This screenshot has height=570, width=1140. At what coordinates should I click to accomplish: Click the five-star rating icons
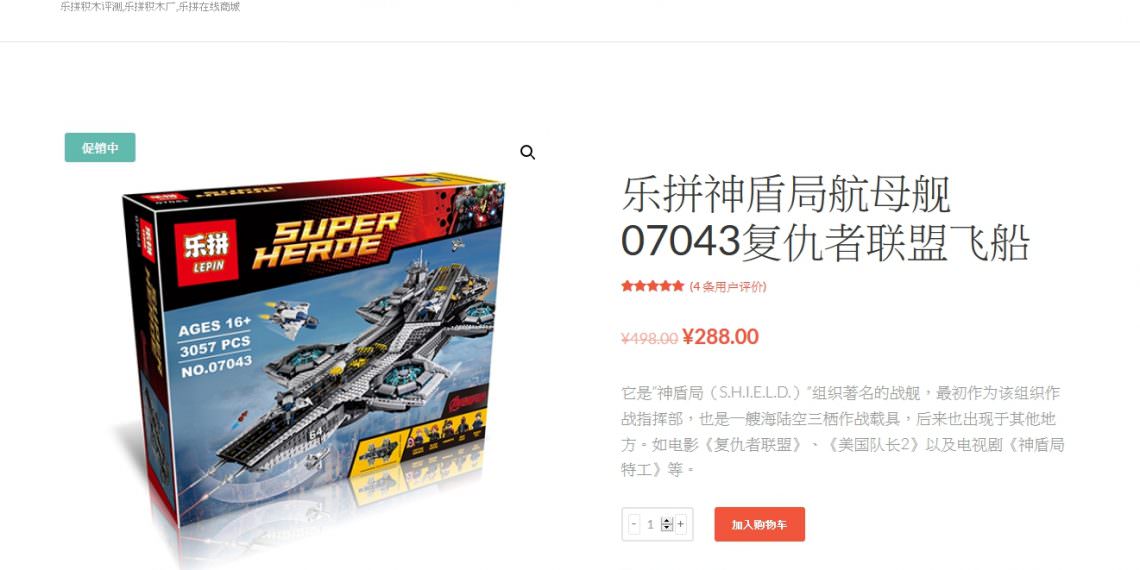[652, 286]
